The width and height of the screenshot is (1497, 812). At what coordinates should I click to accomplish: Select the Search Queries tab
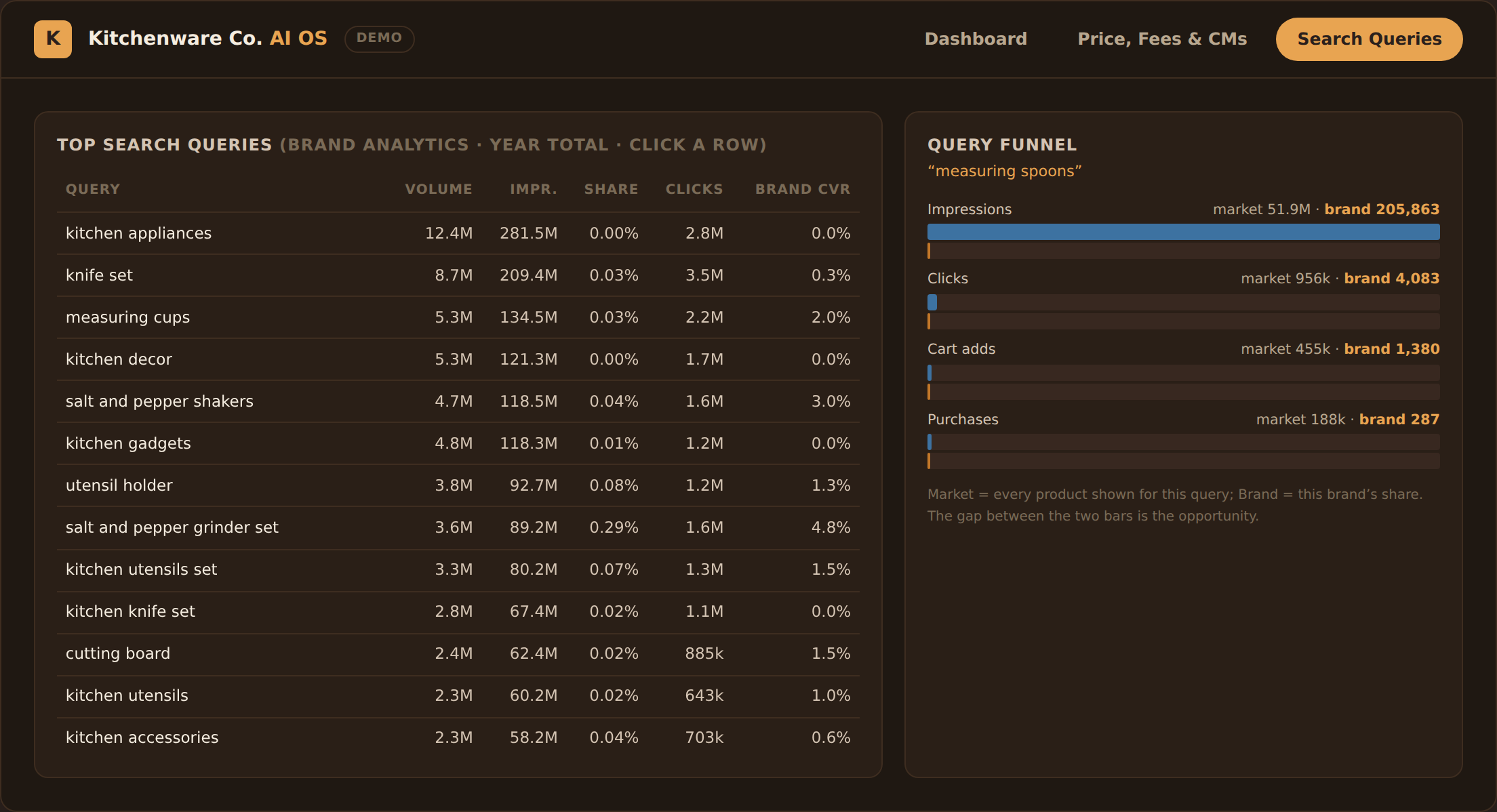(1369, 39)
